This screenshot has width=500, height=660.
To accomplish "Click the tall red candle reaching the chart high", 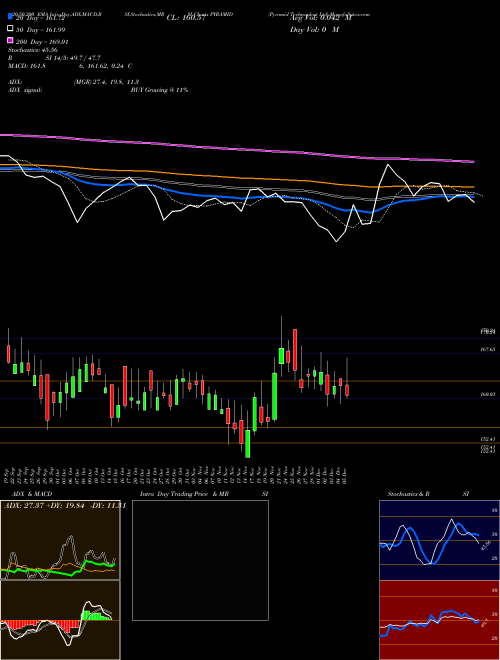I will [x=295, y=349].
